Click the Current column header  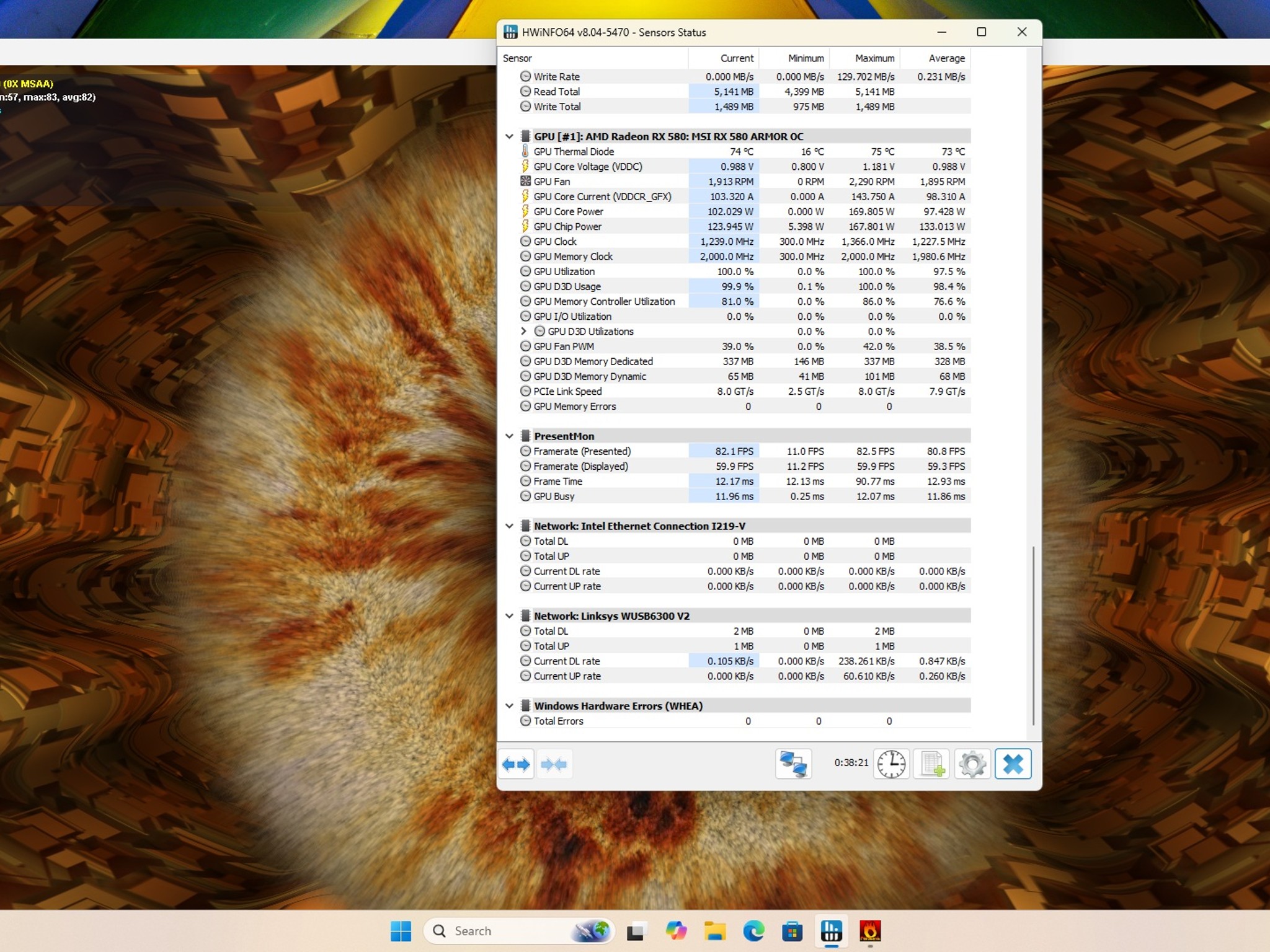click(724, 58)
